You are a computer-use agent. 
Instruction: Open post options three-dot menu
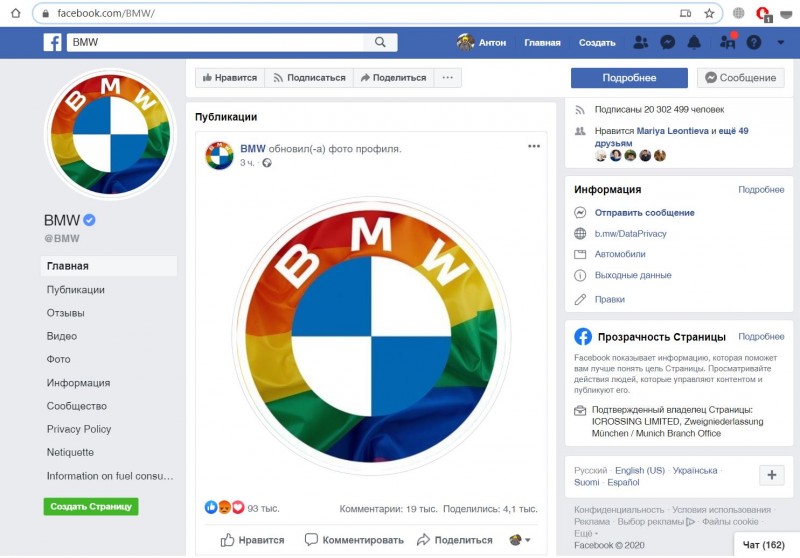(x=534, y=146)
